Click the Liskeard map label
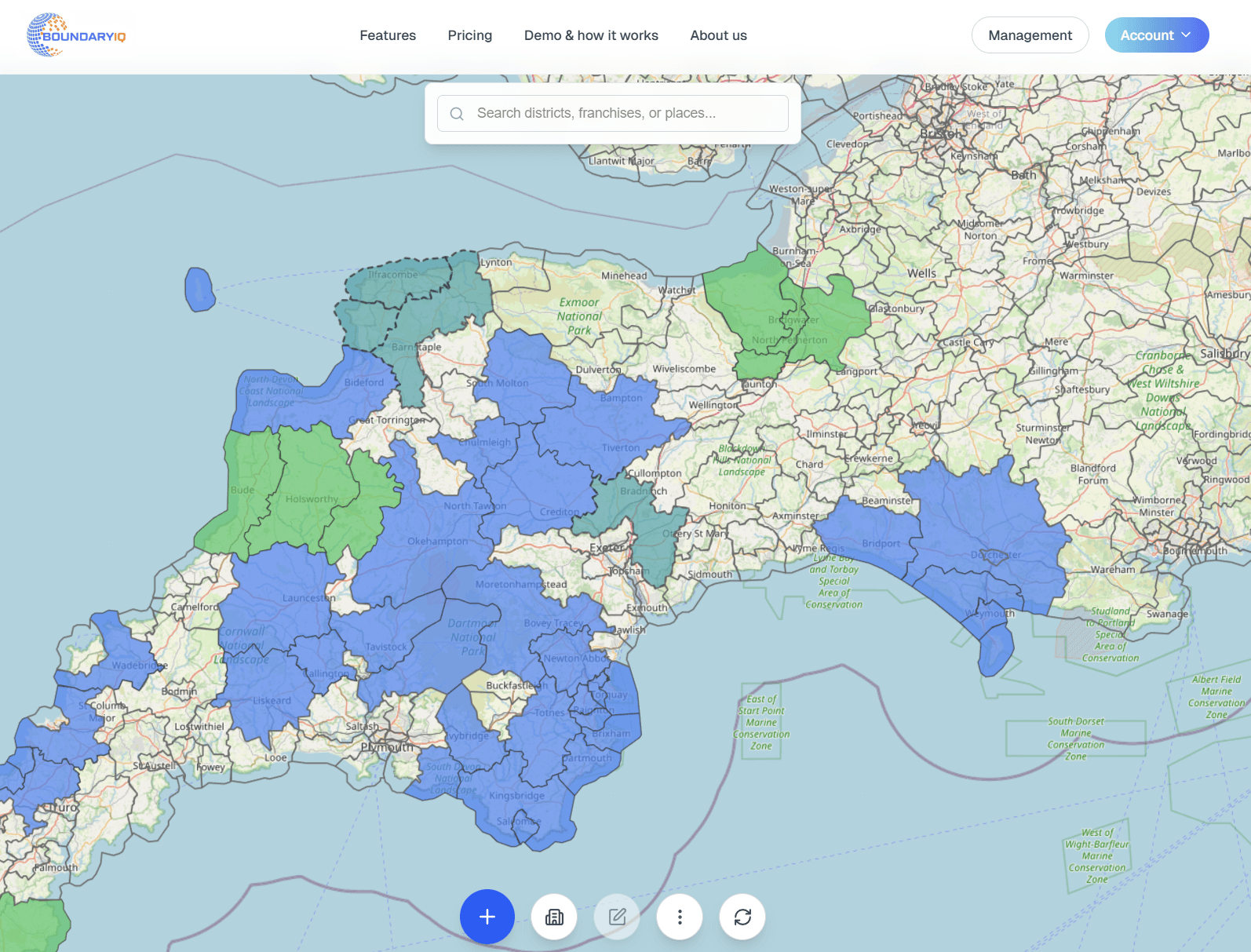The height and width of the screenshot is (952, 1251). tap(272, 701)
